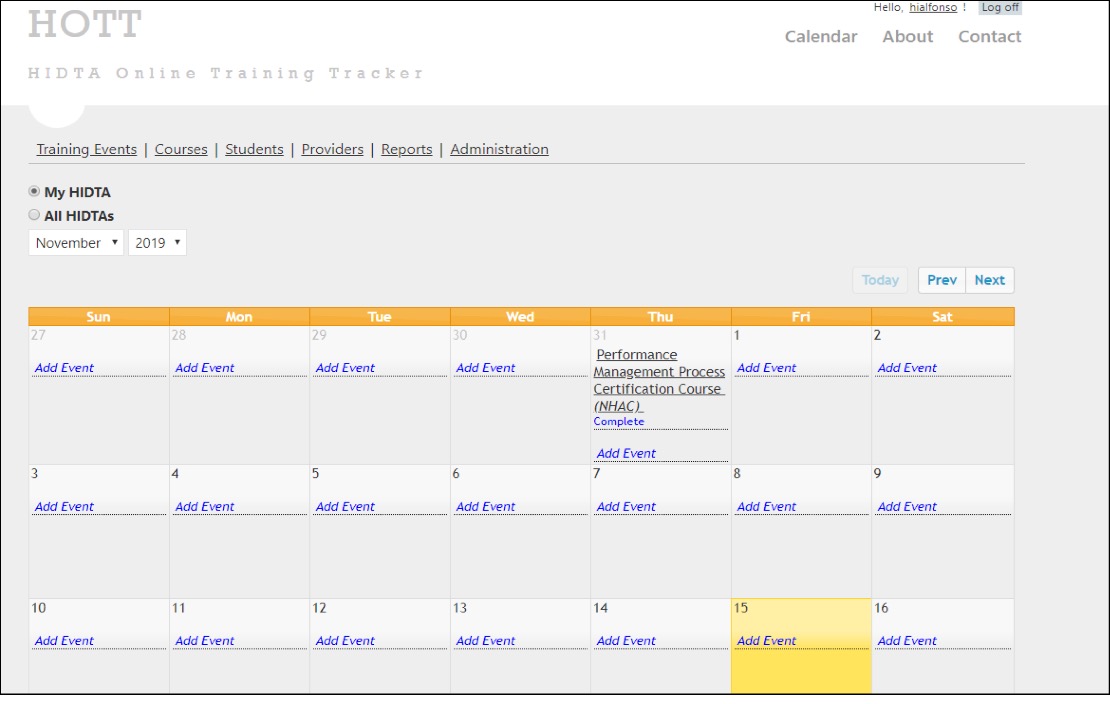
Task: Select the All HIDTAs radio button
Action: click(x=35, y=215)
